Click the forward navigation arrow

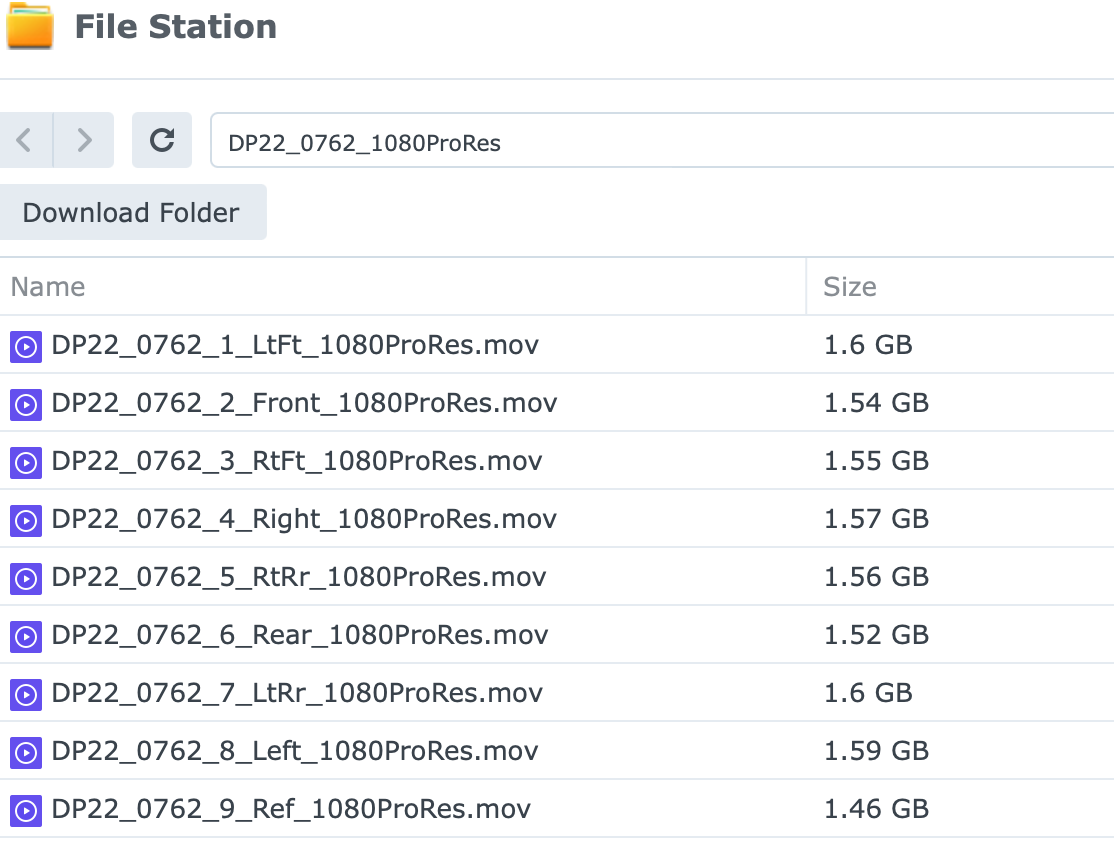pyautogui.click(x=85, y=140)
